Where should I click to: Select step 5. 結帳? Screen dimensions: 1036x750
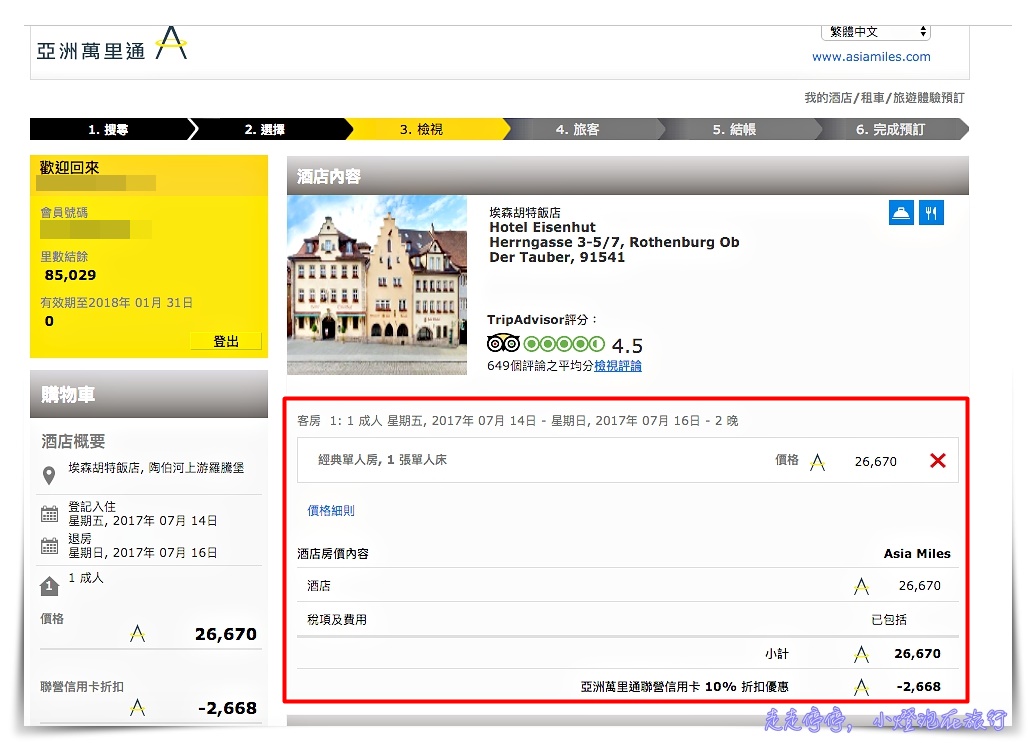pyautogui.click(x=734, y=130)
